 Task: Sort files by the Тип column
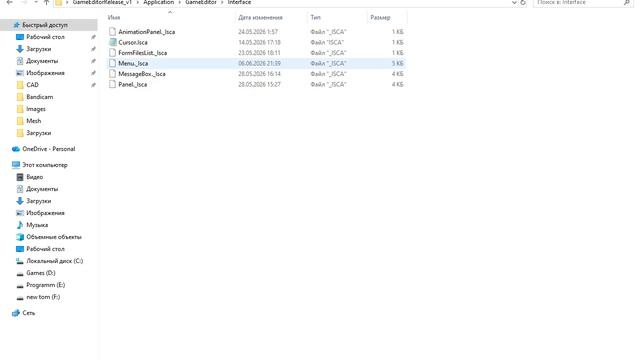pos(316,18)
